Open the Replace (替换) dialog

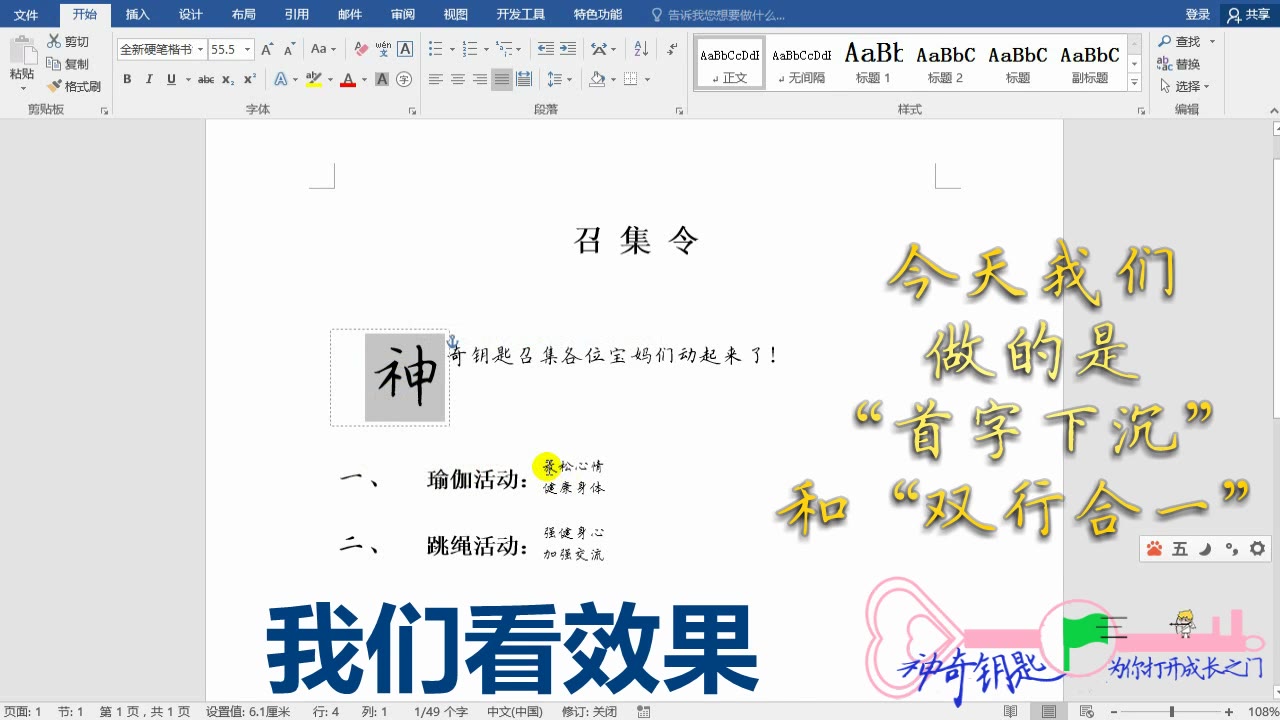pos(1188,62)
